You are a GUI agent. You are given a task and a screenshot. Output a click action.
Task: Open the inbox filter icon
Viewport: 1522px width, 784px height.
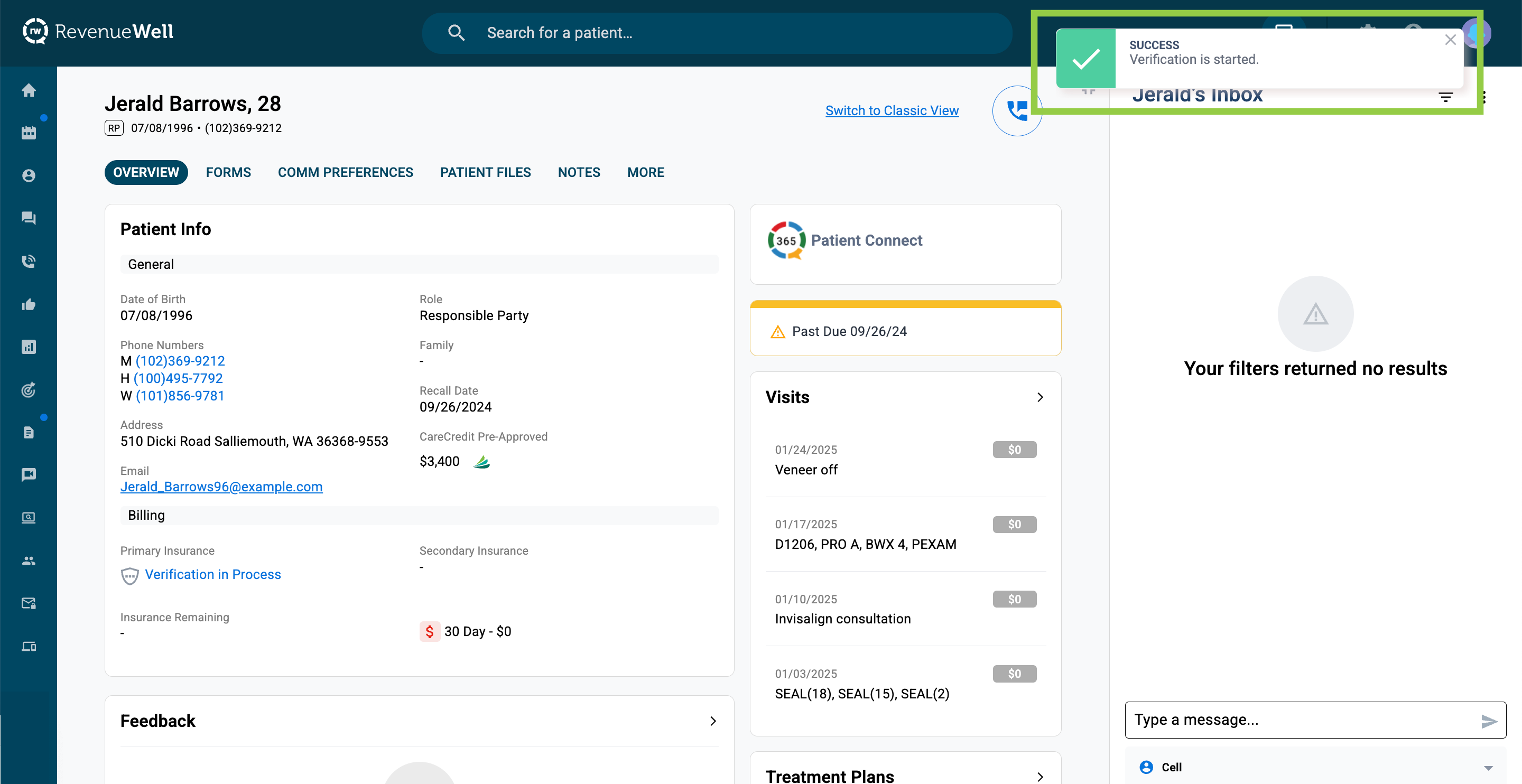1445,97
